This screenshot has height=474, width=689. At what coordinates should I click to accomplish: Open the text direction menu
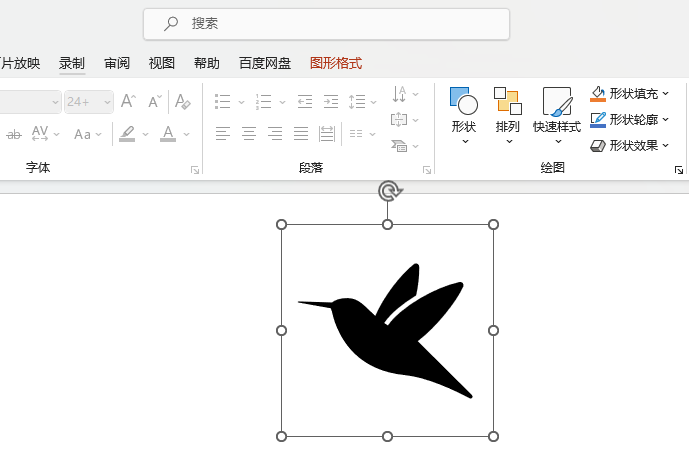pos(404,94)
